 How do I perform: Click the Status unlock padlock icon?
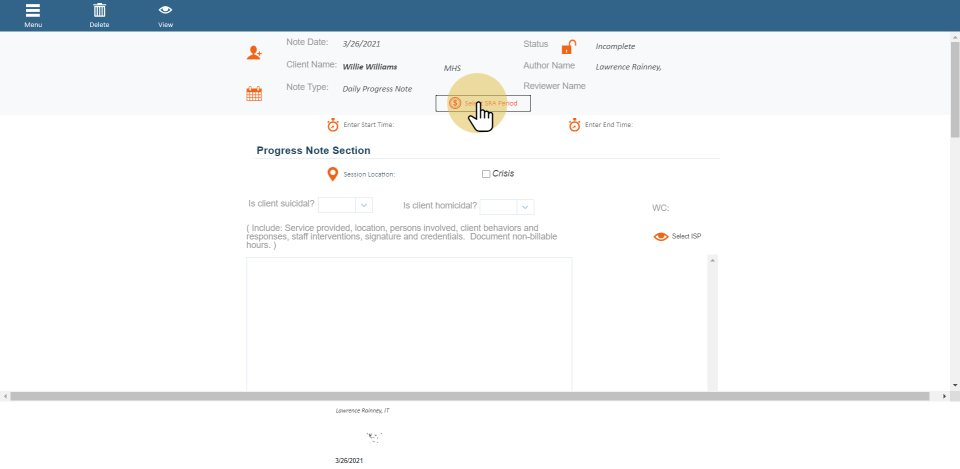point(568,47)
